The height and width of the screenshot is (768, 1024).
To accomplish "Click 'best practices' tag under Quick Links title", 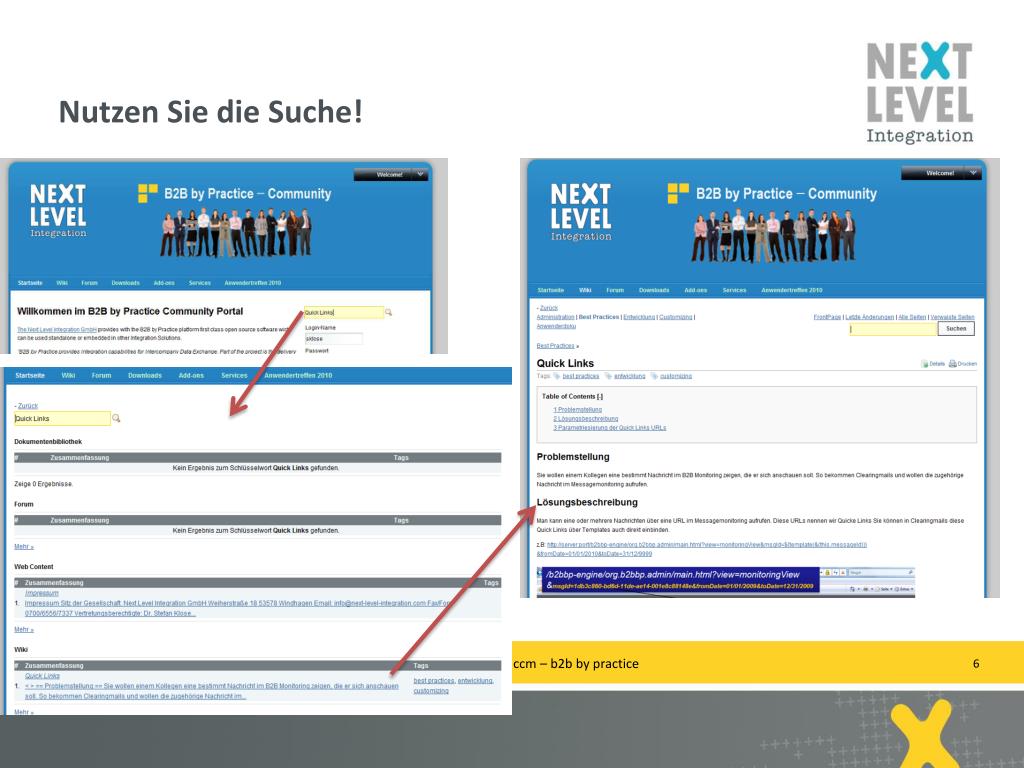I will click(581, 376).
